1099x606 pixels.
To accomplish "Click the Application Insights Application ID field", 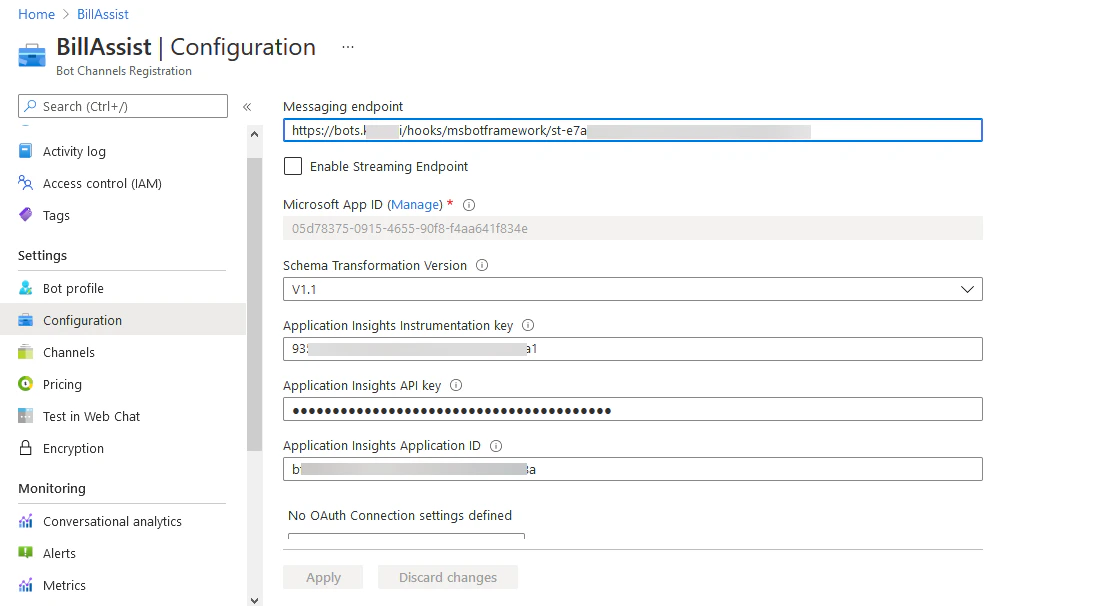I will pos(632,469).
